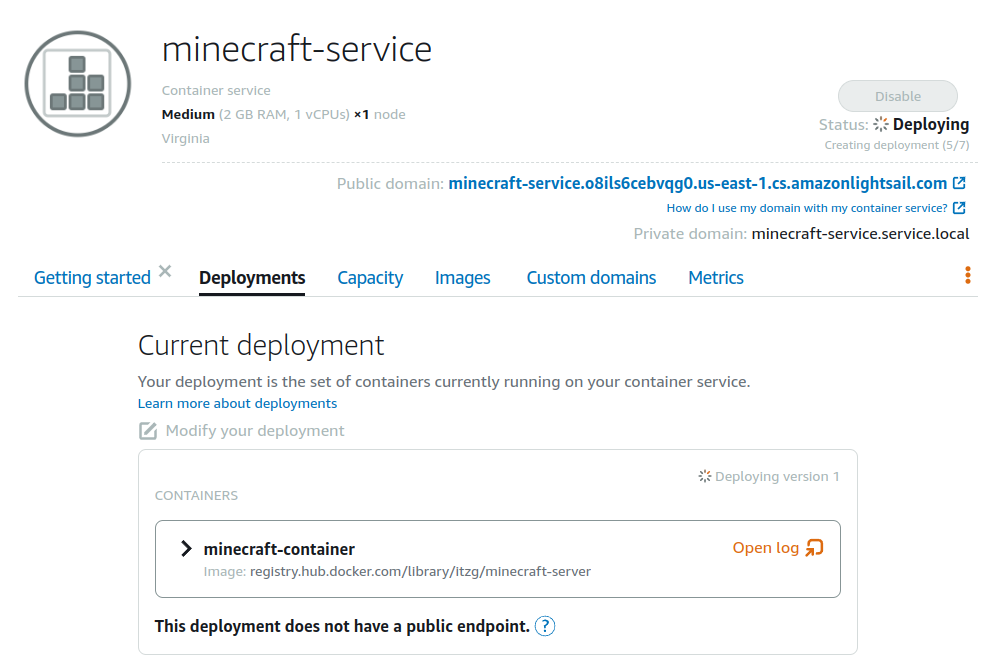
Task: Click the CONTAINERS section label
Action: tap(196, 495)
